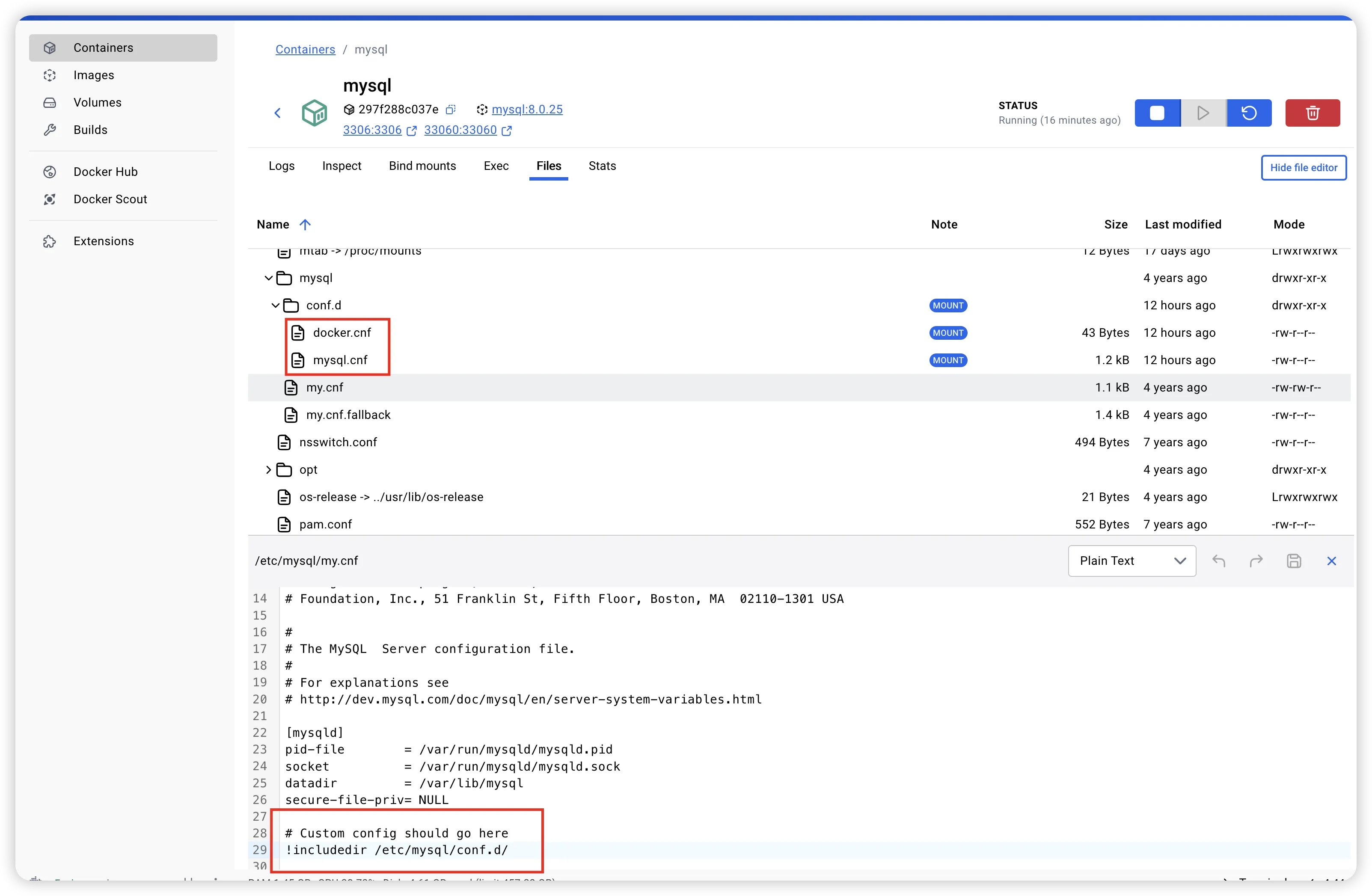Click the folder icon beside opt
This screenshot has height=896, width=1372.
[284, 470]
